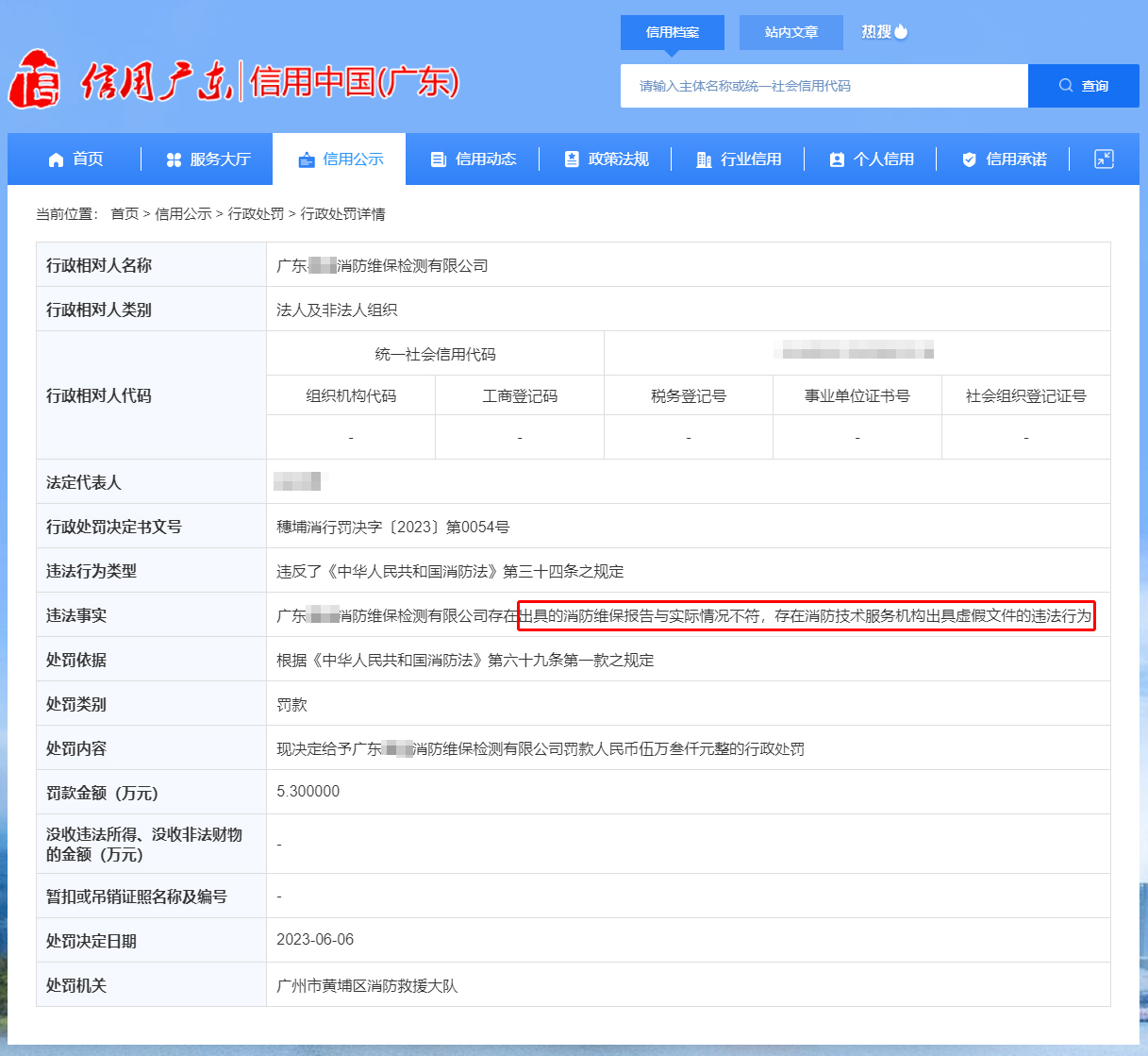Click the home icon beside 首页
The image size is (1148, 1056).
tap(56, 159)
